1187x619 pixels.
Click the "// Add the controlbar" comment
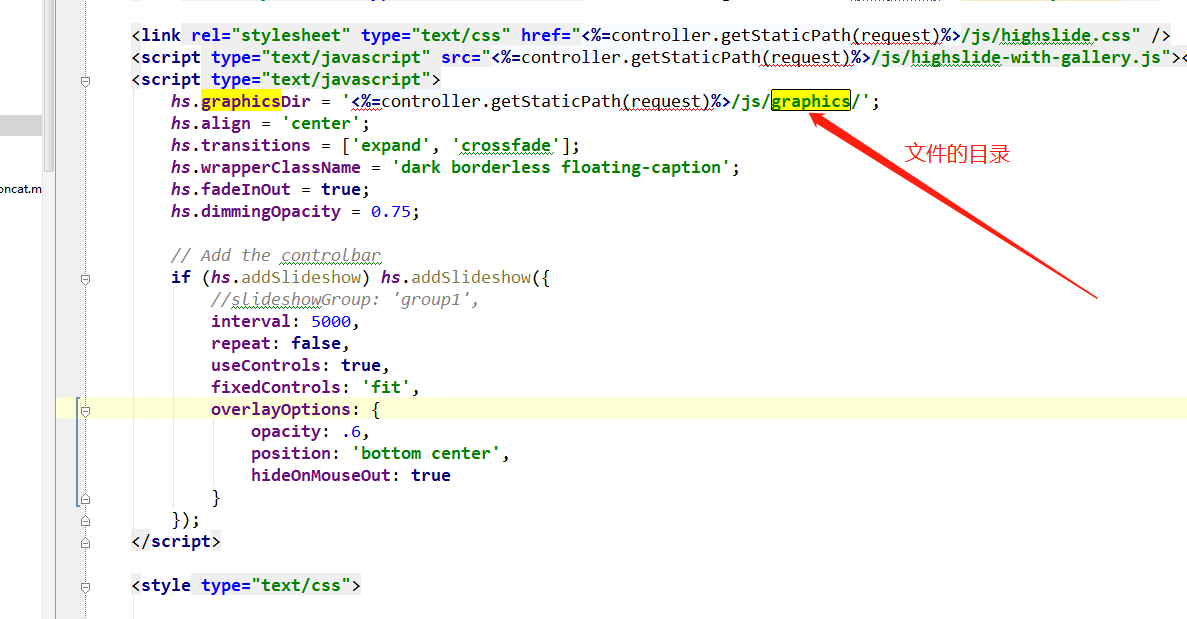tap(276, 255)
